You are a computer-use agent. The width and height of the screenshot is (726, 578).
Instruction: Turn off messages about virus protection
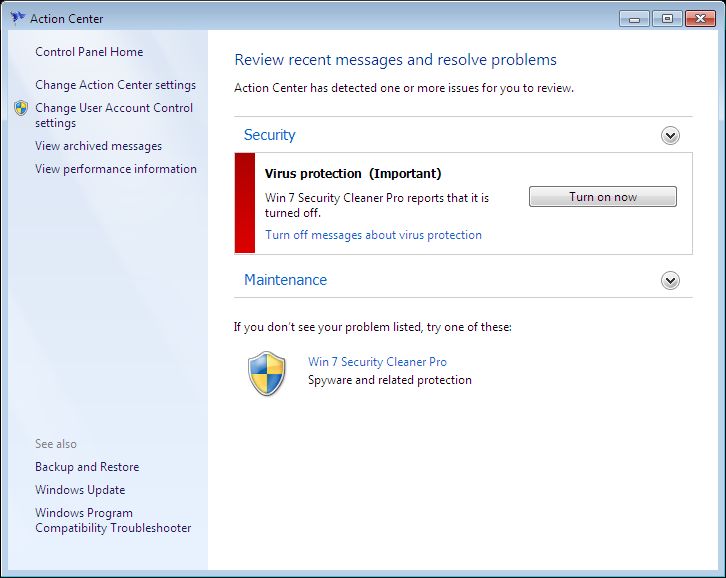click(x=373, y=235)
